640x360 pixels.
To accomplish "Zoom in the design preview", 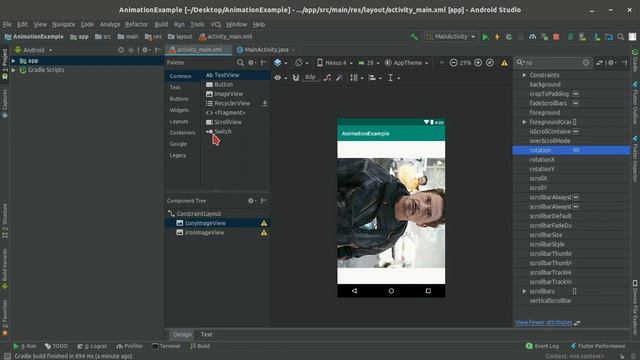I will [x=478, y=62].
